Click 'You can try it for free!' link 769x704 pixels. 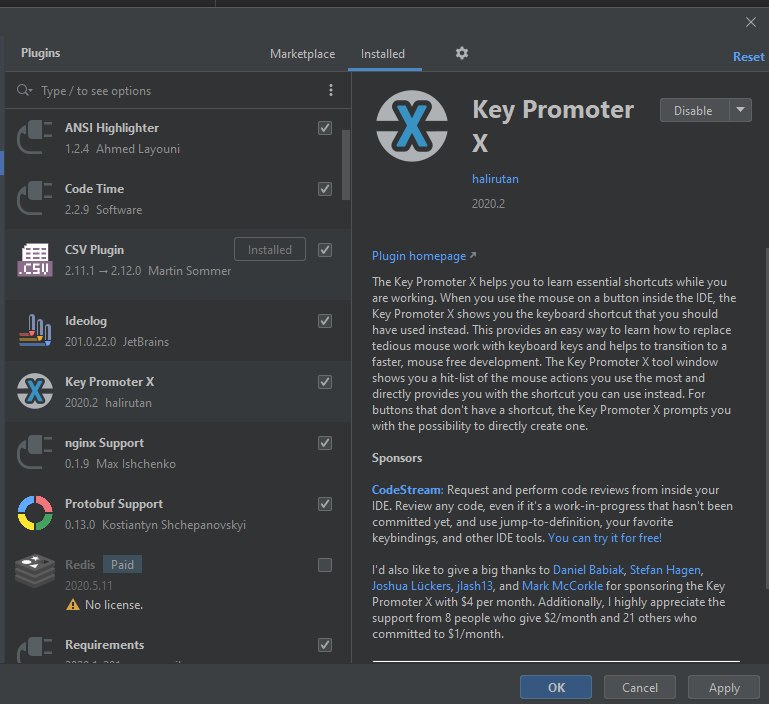605,538
